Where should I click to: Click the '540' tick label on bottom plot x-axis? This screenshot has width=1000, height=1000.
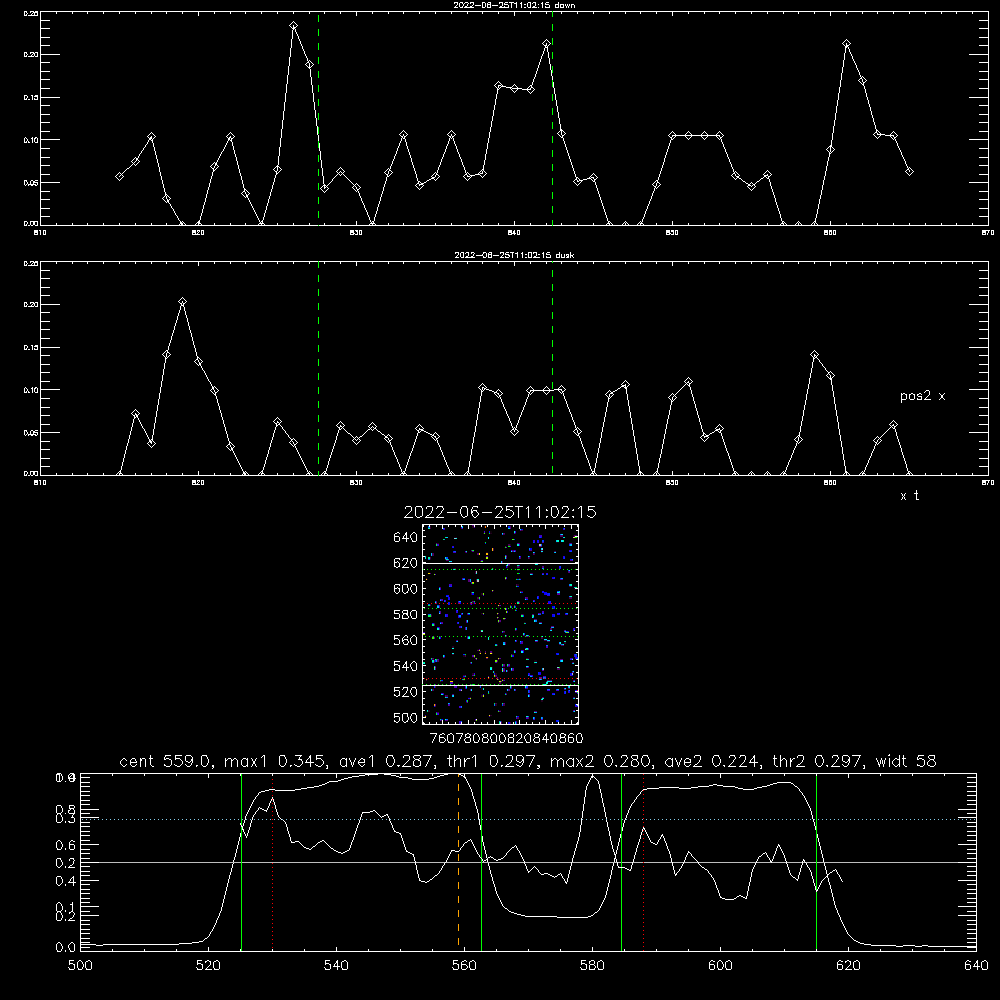[336, 966]
